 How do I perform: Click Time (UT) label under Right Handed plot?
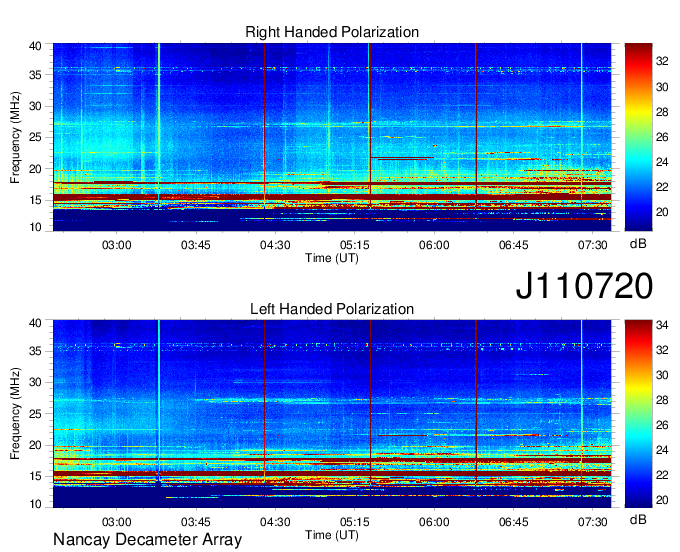332,258
